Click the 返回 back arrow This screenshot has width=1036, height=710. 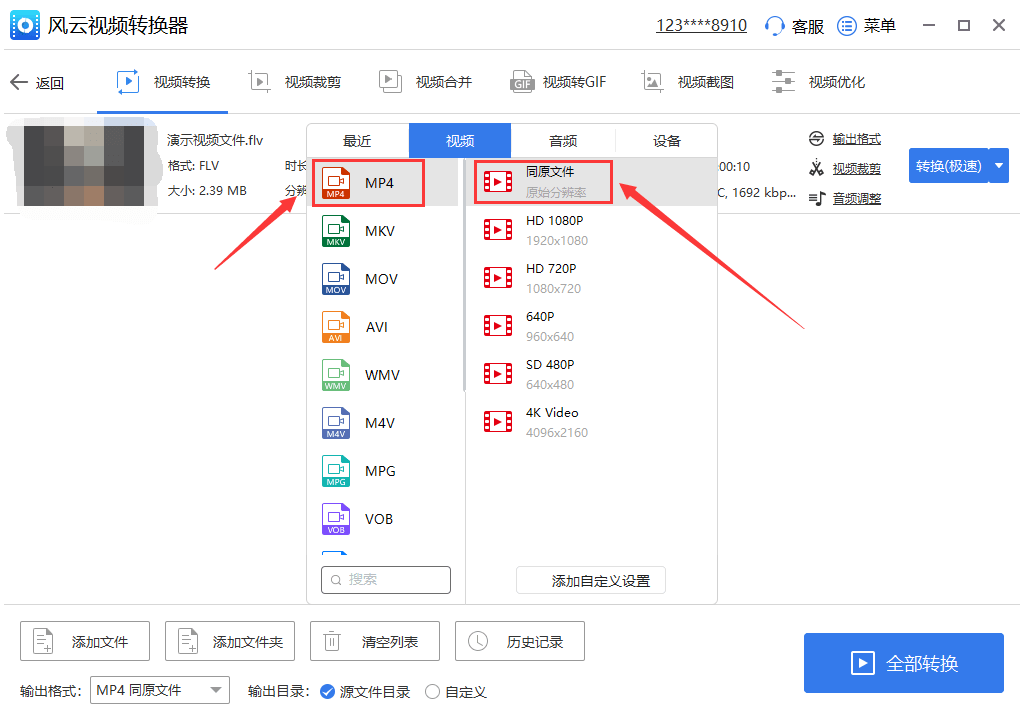tap(19, 82)
